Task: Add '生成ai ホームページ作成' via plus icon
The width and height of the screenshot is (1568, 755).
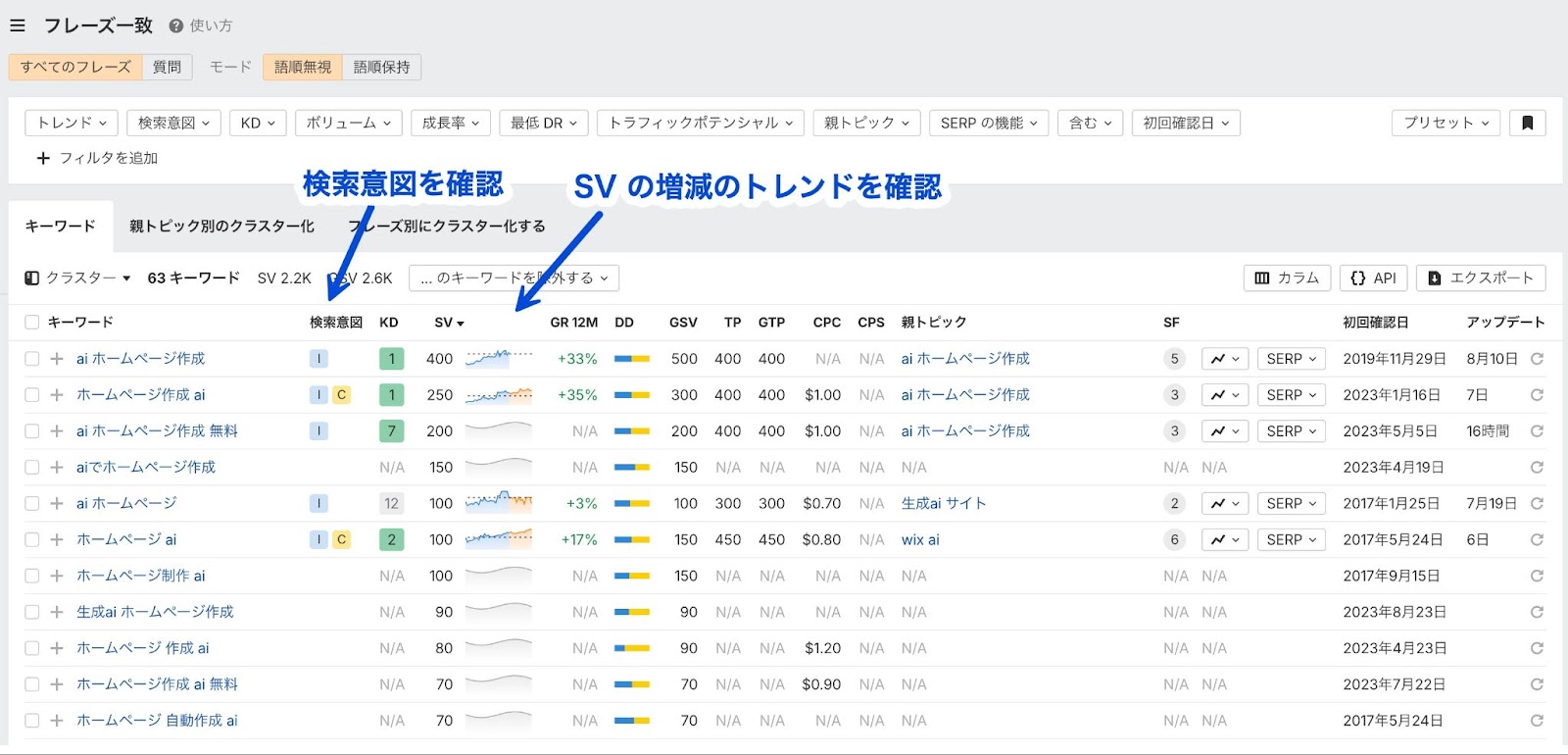Action: tap(57, 612)
